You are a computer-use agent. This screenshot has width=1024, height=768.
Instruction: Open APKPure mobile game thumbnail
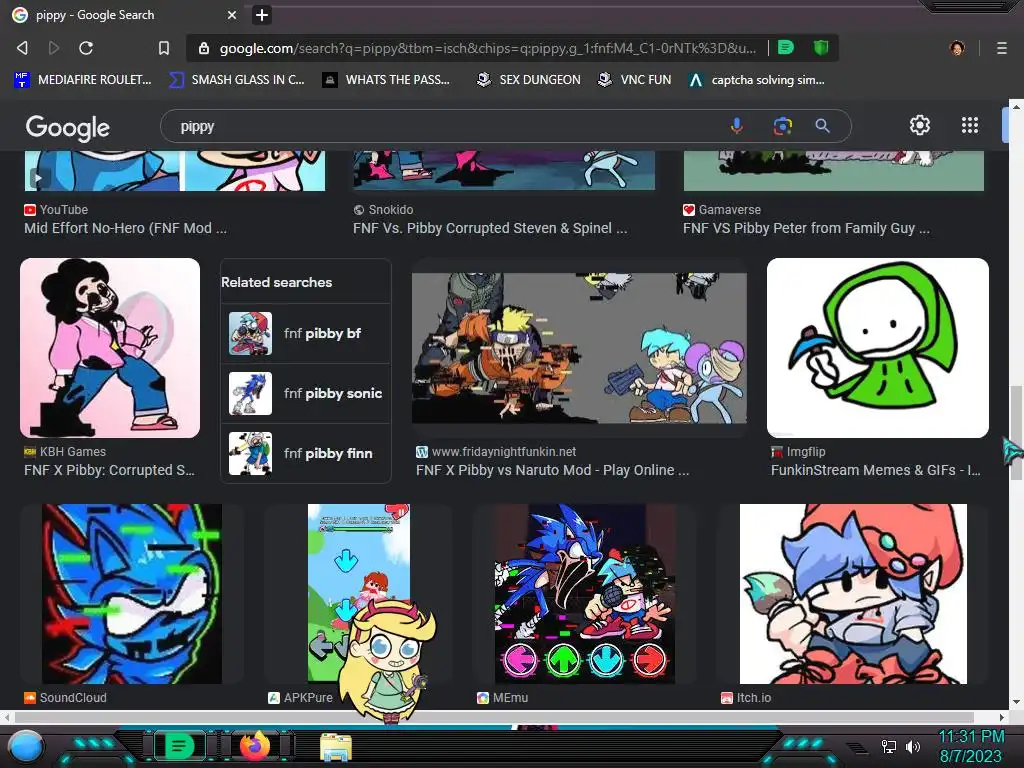(x=359, y=592)
